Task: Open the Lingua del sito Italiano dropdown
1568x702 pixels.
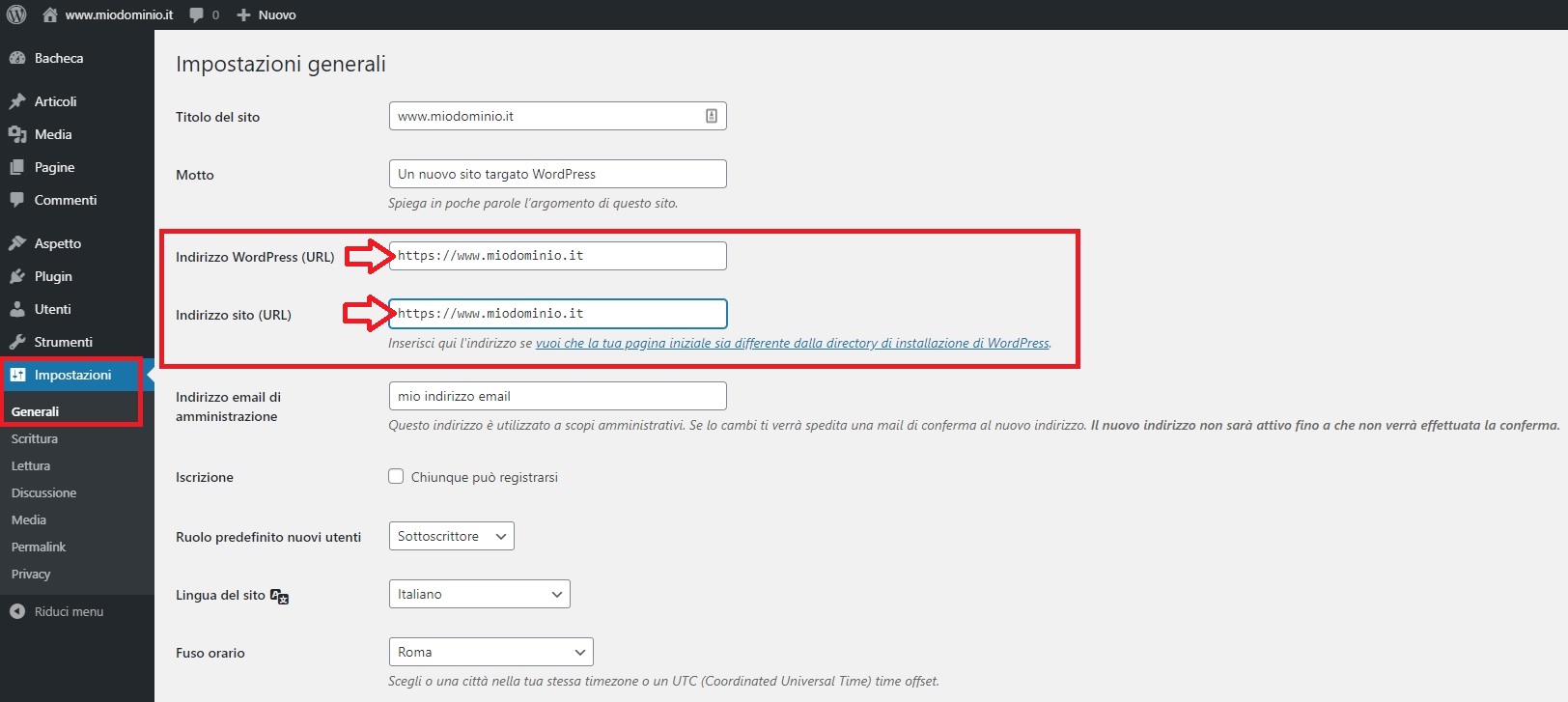Action: pos(480,594)
